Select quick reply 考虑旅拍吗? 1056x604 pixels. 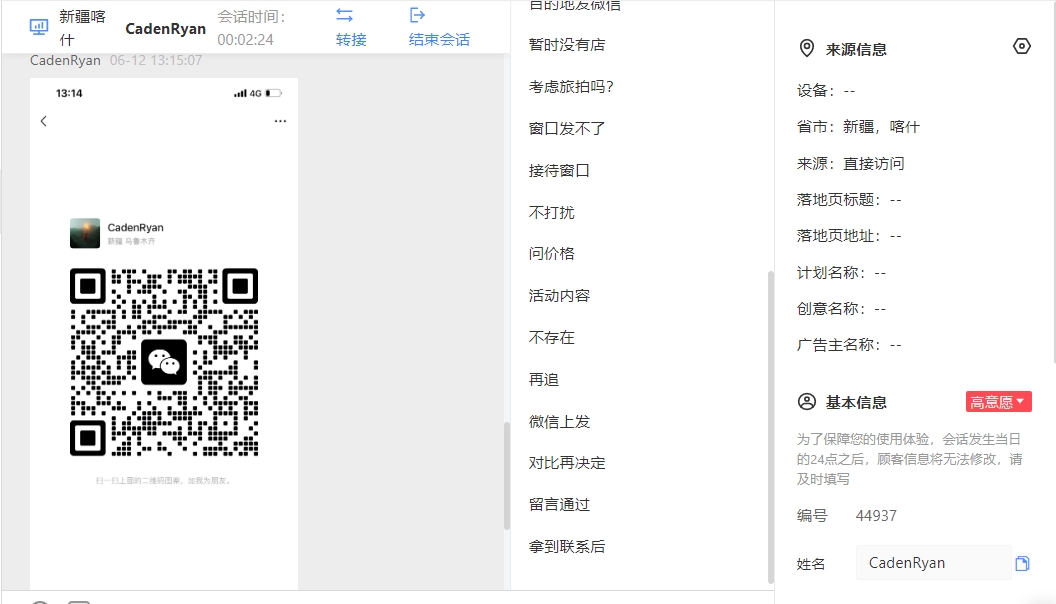pyautogui.click(x=571, y=87)
